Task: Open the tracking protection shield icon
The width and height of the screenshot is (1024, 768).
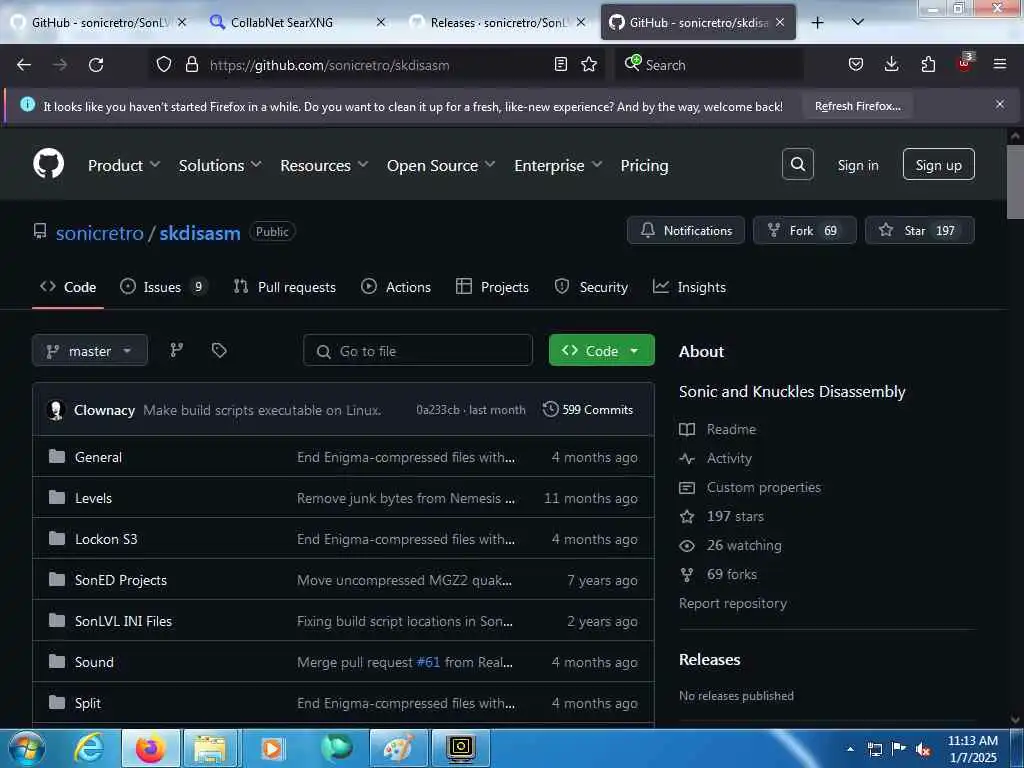Action: (x=164, y=65)
